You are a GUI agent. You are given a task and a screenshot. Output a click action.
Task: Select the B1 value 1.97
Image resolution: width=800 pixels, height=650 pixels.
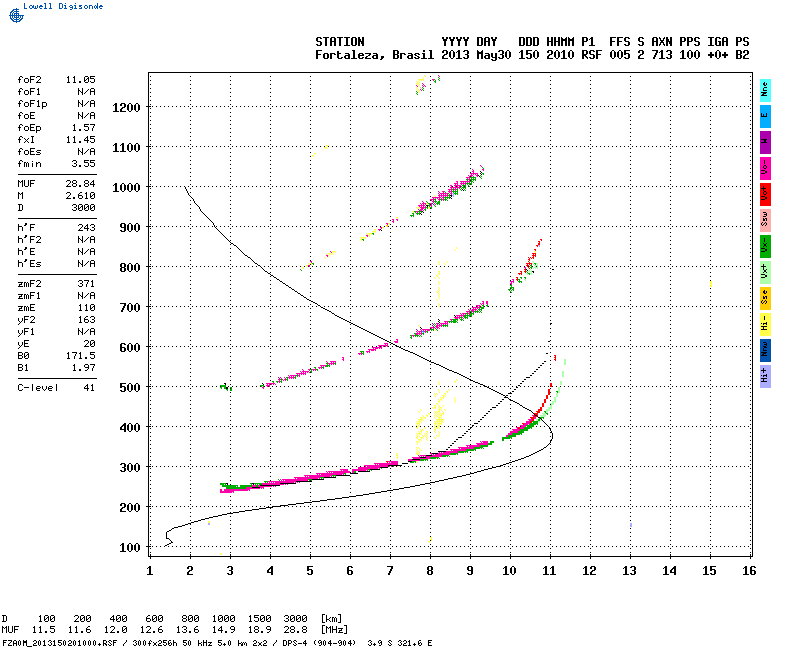click(83, 368)
